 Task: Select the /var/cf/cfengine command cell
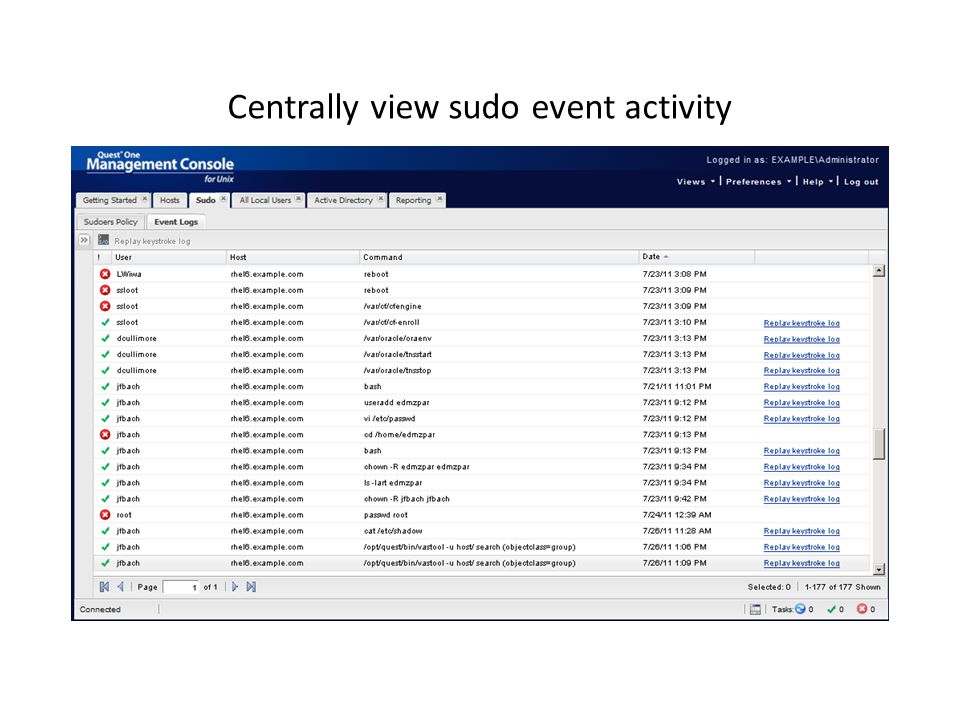point(392,306)
